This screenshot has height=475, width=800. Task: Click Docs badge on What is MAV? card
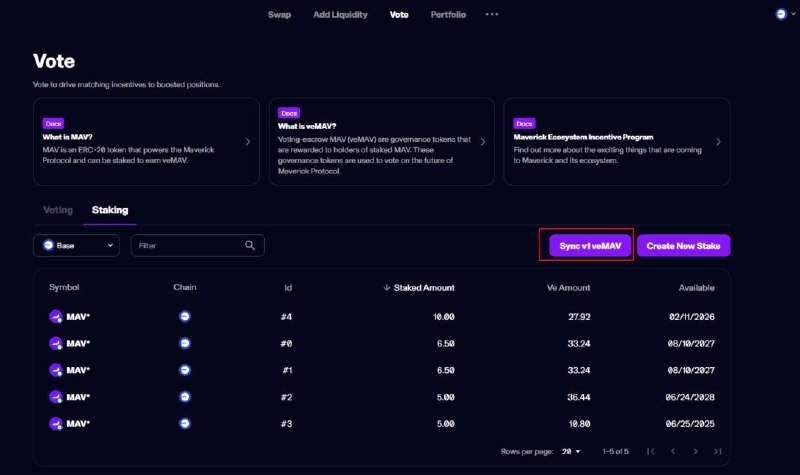pos(53,123)
